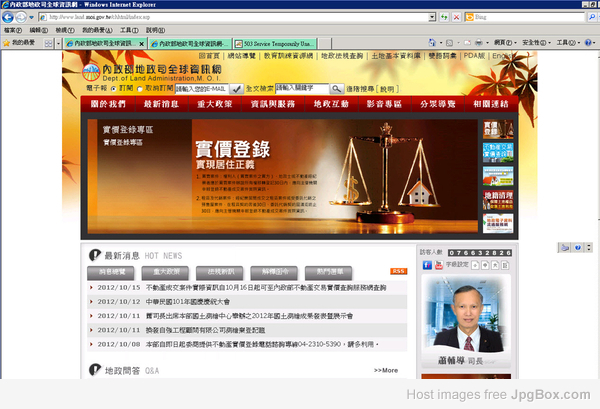This screenshot has height=409, width=600.
Task: Select large font size icon
Action: 495,265
